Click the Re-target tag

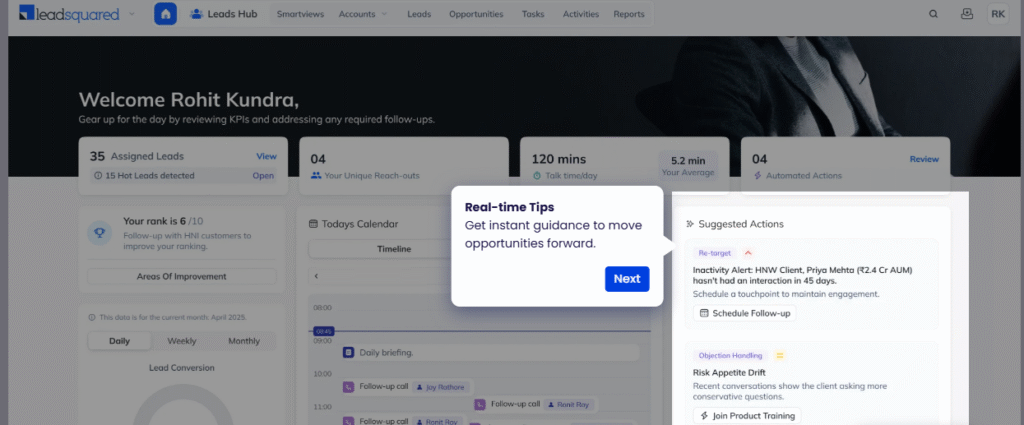715,253
